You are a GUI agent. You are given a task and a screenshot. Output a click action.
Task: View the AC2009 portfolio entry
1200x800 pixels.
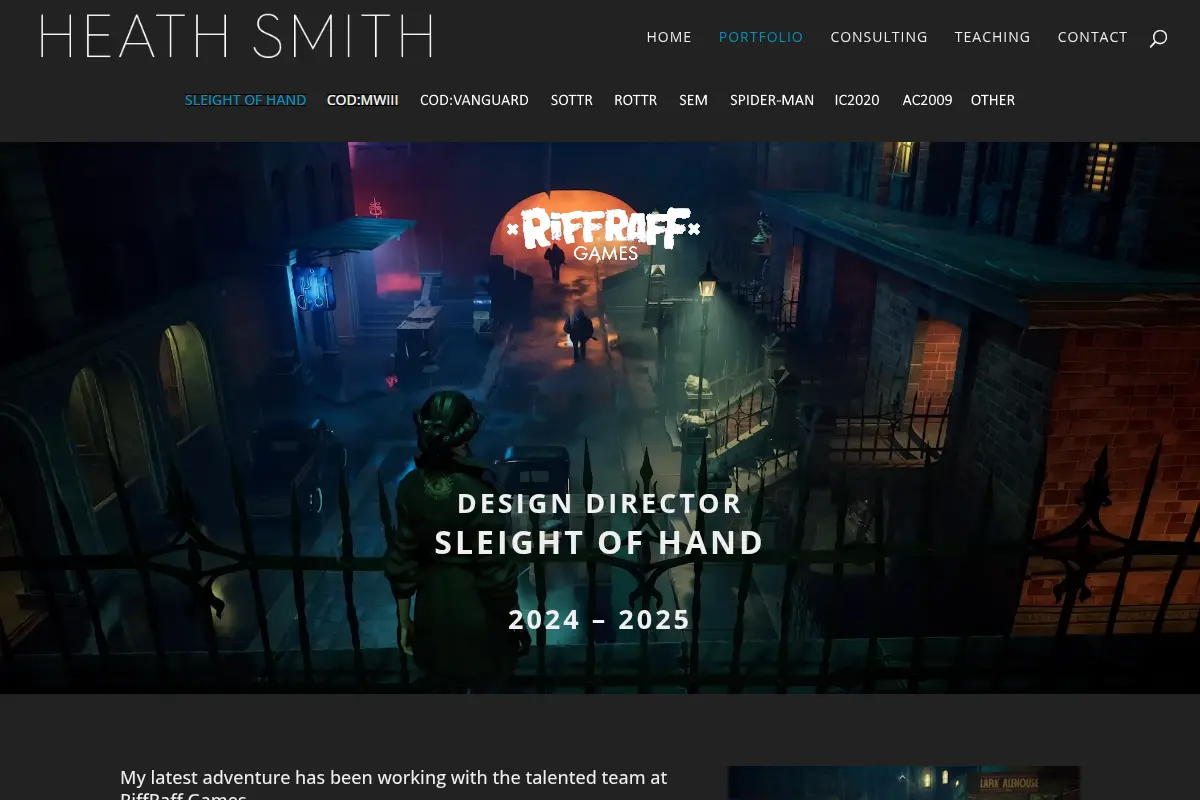click(927, 100)
